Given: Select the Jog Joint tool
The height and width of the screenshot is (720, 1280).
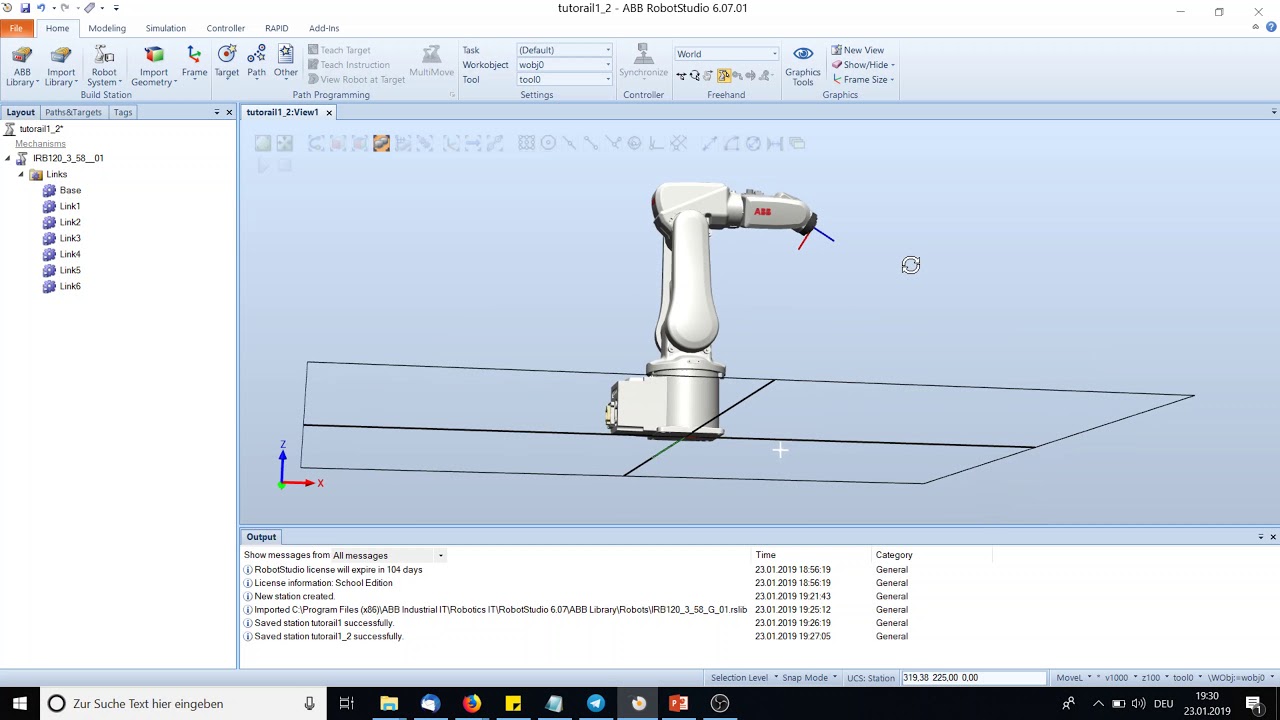Looking at the screenshot, I should 708,76.
